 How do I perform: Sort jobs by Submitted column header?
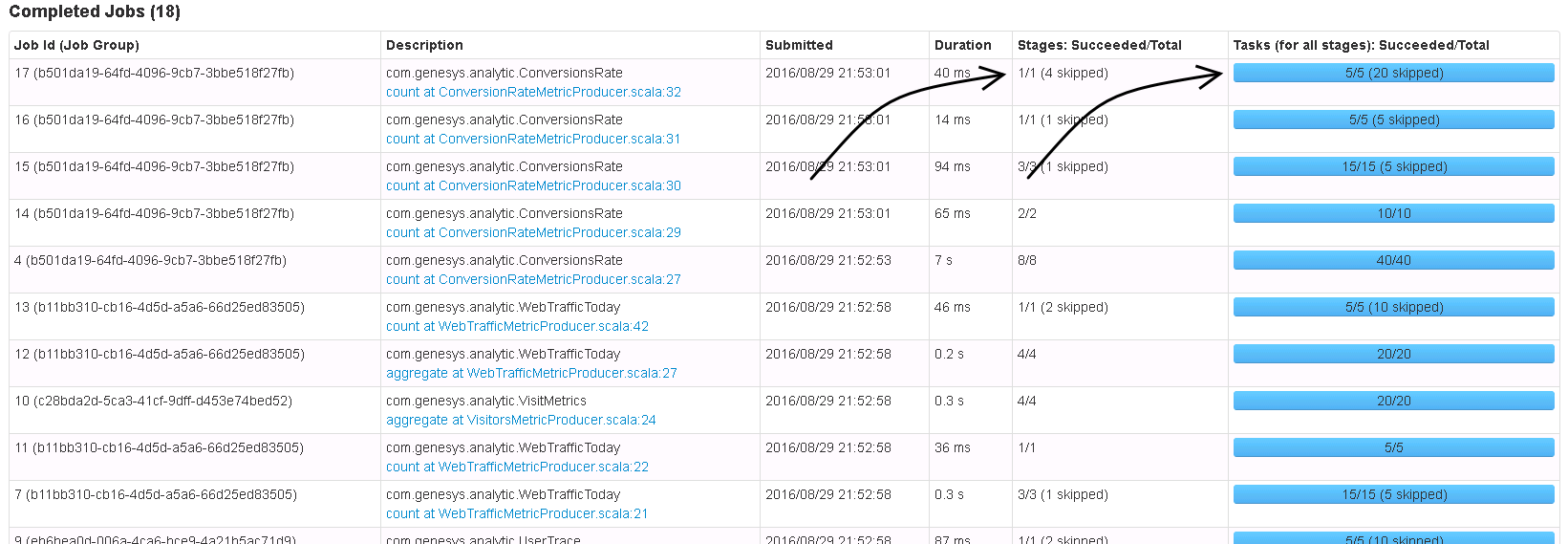[799, 45]
